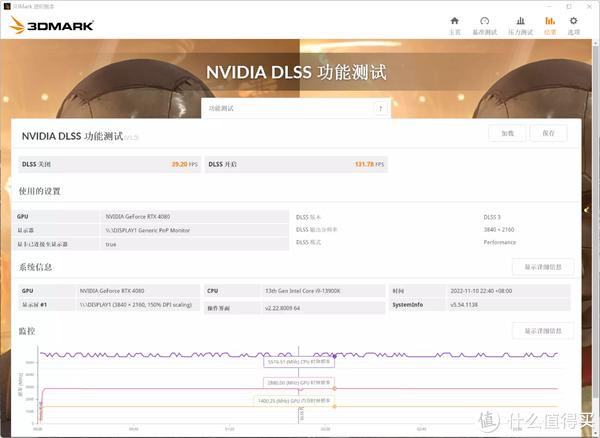This screenshot has width=600, height=438.
Task: Click the DLSS 3 version value
Action: point(492,217)
